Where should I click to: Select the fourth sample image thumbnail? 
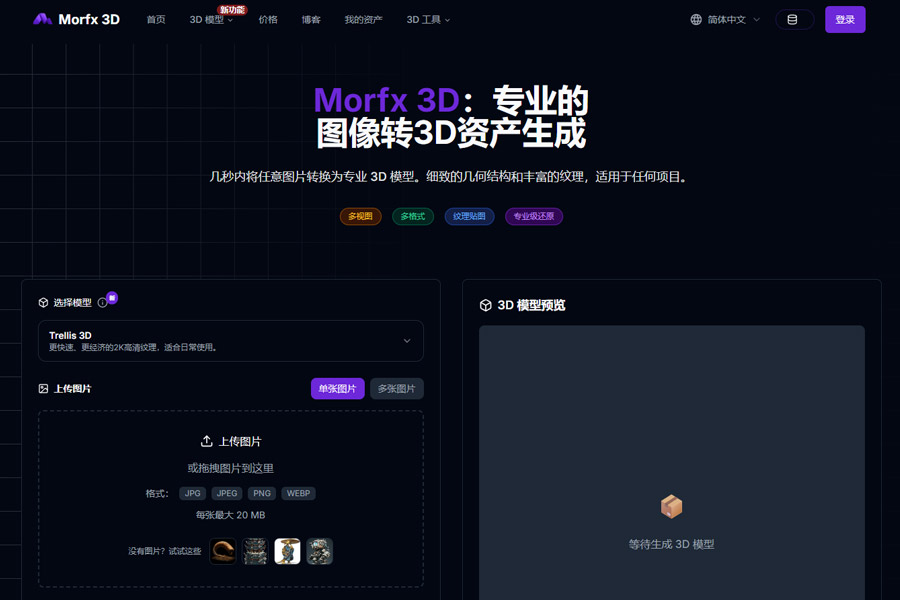(320, 551)
